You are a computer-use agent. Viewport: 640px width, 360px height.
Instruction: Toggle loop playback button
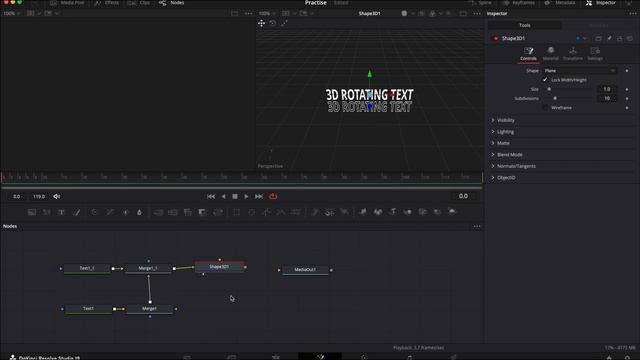click(273, 197)
